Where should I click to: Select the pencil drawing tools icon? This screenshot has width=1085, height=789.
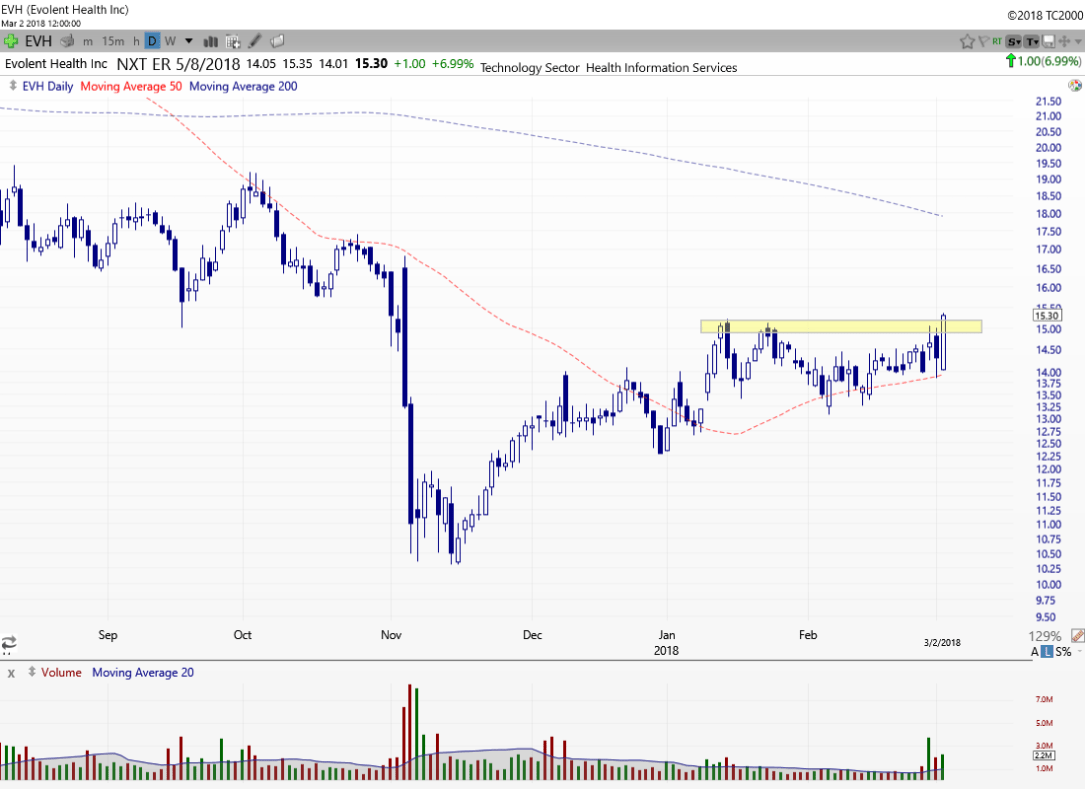point(255,41)
